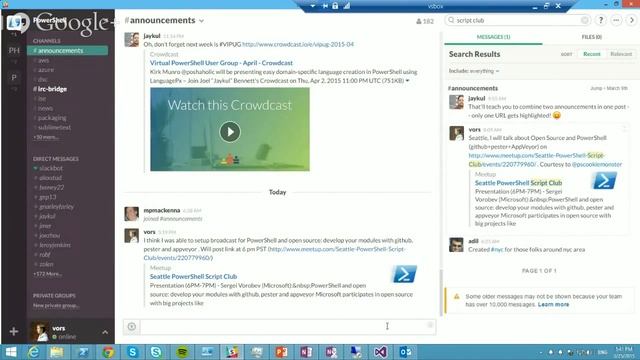Open the #nyc channel link in adil's message

[x=497, y=249]
